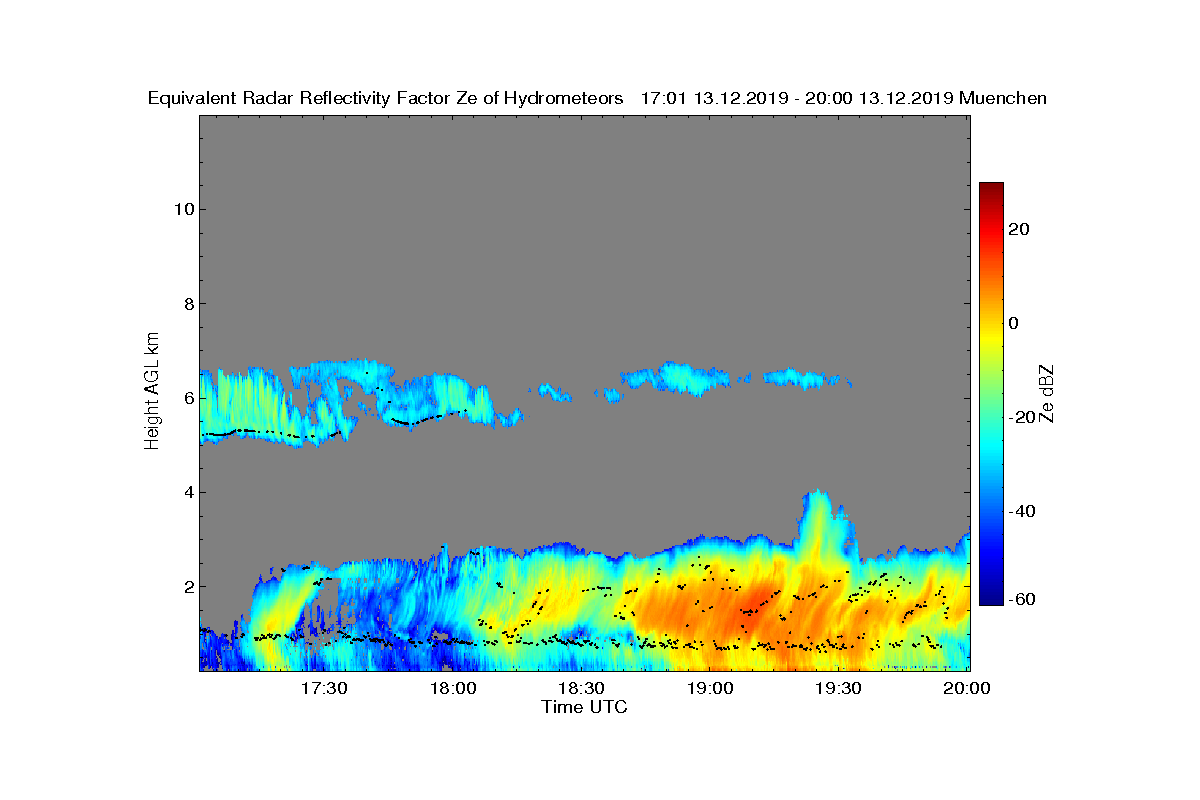Click the 17:30 time tick label
The width and height of the screenshot is (1200, 800).
click(x=324, y=688)
